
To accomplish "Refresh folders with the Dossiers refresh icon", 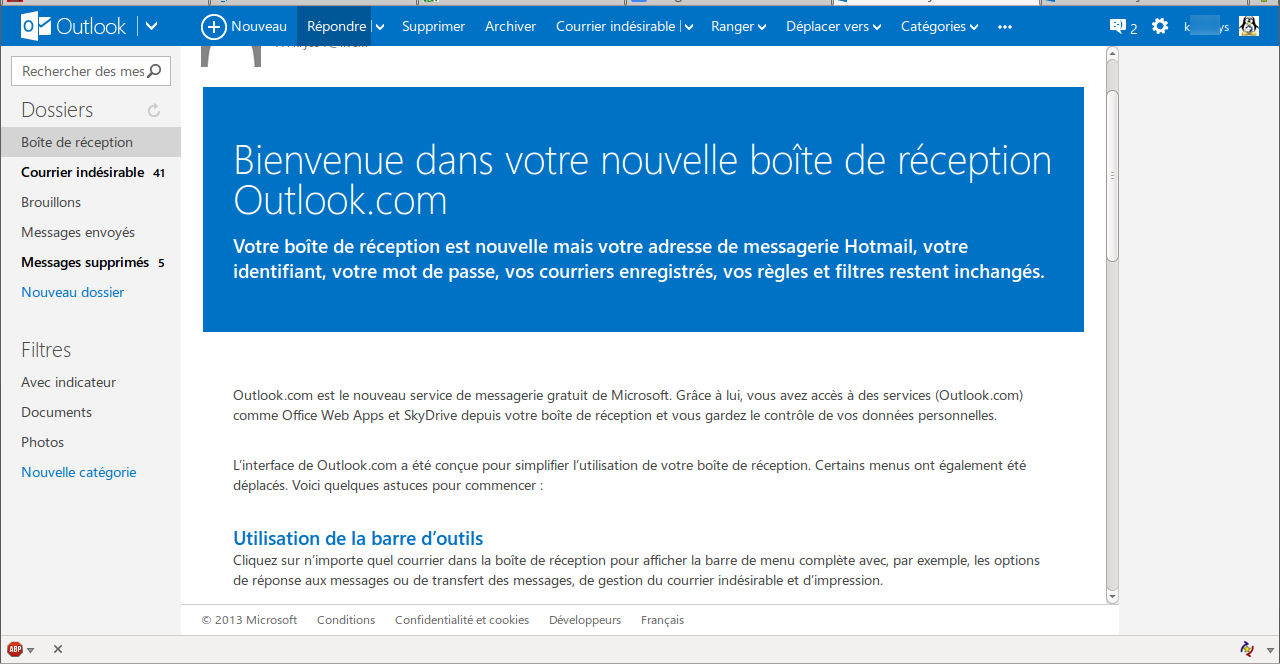I will pos(154,110).
